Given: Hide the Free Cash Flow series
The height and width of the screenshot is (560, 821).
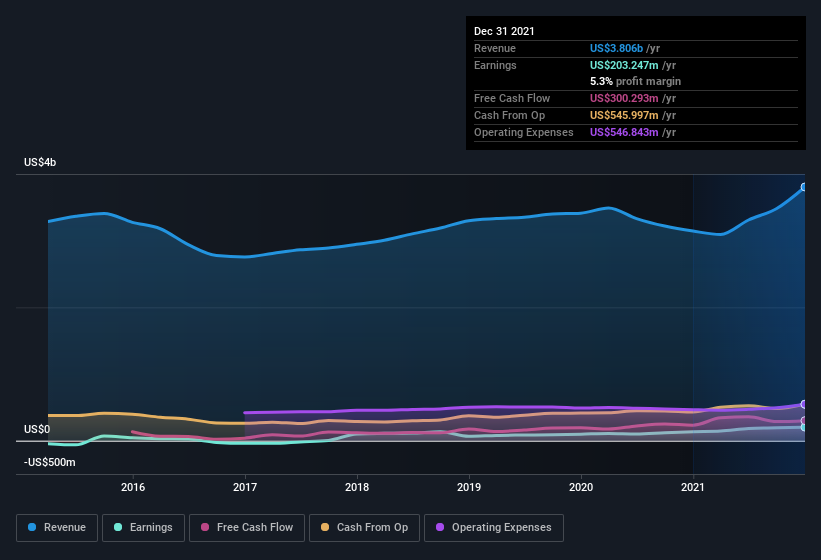Looking at the screenshot, I should (x=247, y=528).
